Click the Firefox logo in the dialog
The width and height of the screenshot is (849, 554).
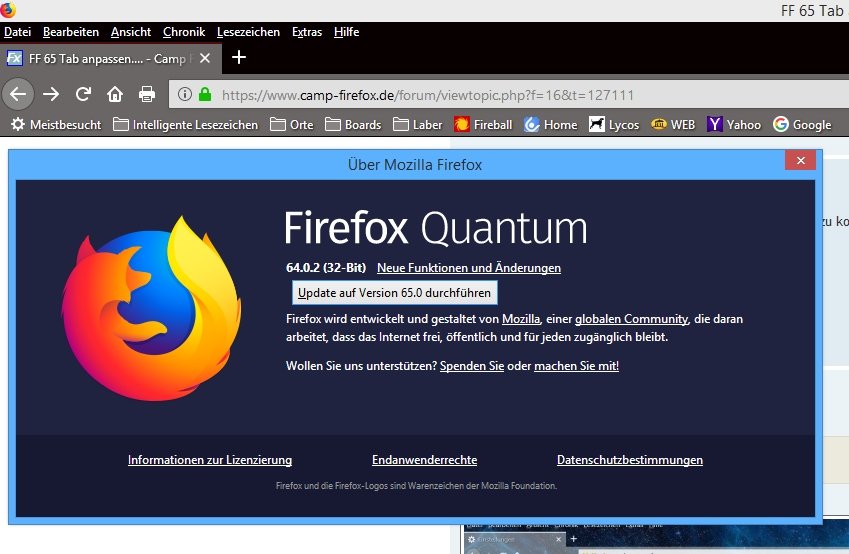click(152, 309)
